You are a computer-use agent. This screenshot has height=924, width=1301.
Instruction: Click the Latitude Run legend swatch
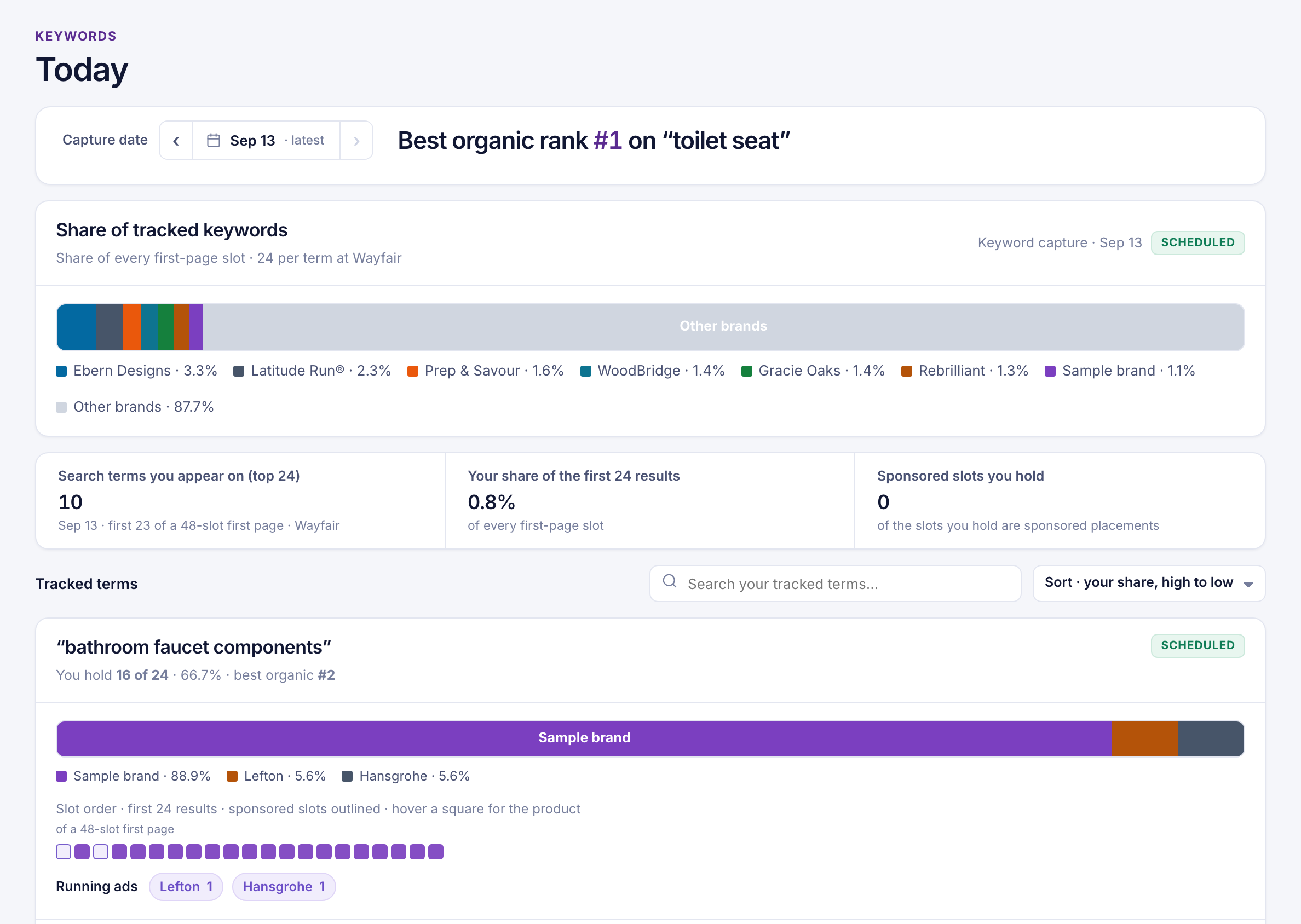[x=239, y=372]
